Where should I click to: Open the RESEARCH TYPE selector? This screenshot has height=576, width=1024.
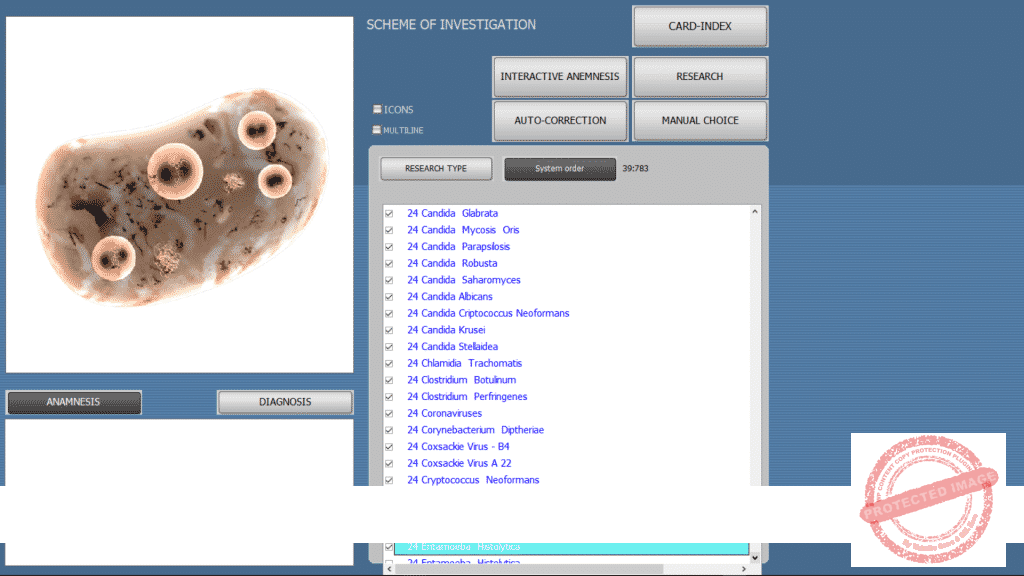point(436,169)
